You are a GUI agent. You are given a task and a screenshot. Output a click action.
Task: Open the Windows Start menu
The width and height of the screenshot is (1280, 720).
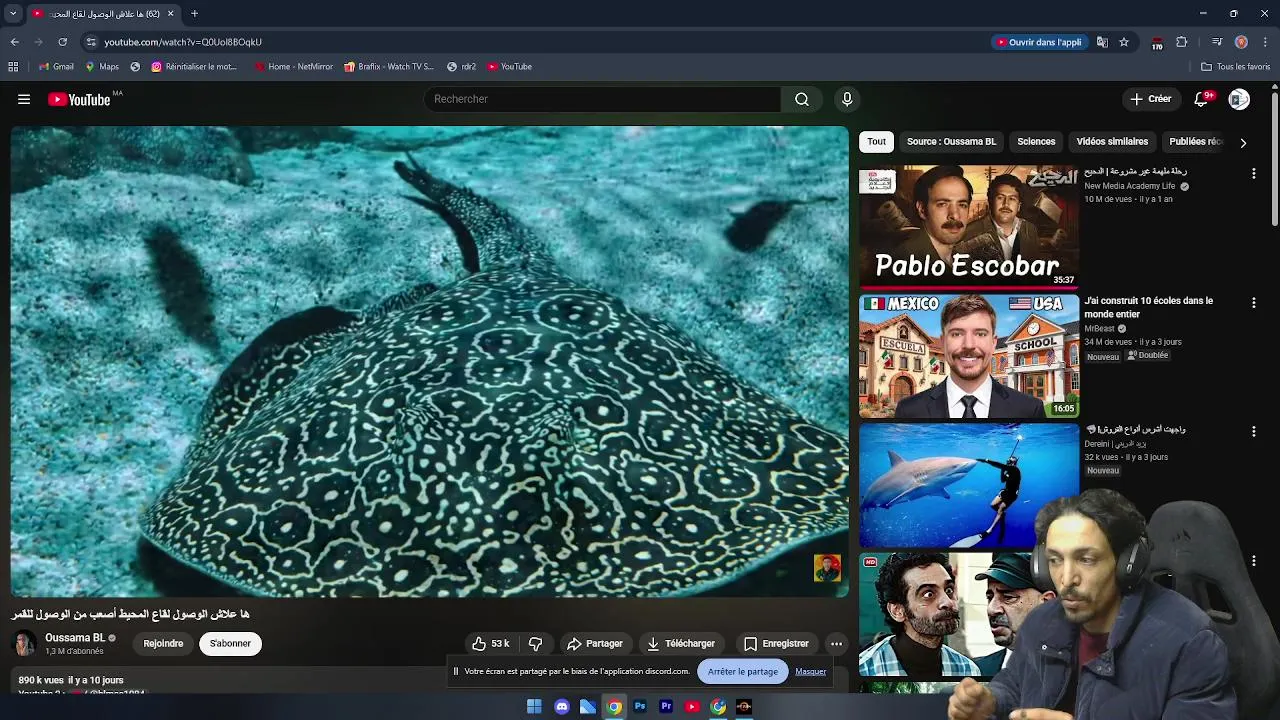535,707
